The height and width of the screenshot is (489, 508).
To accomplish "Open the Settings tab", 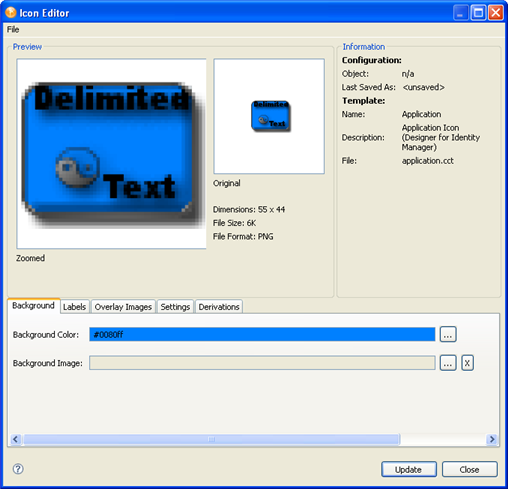I will (x=175, y=307).
